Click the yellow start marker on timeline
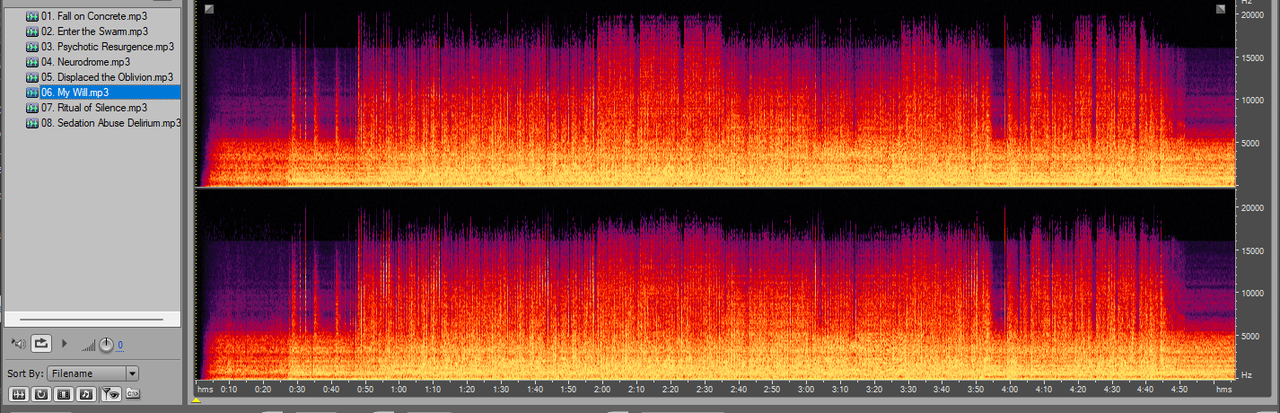 (198, 400)
